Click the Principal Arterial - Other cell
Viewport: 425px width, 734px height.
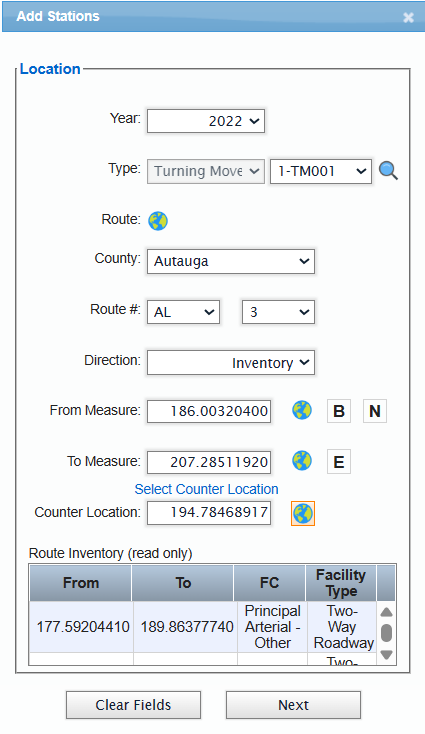click(x=272, y=627)
